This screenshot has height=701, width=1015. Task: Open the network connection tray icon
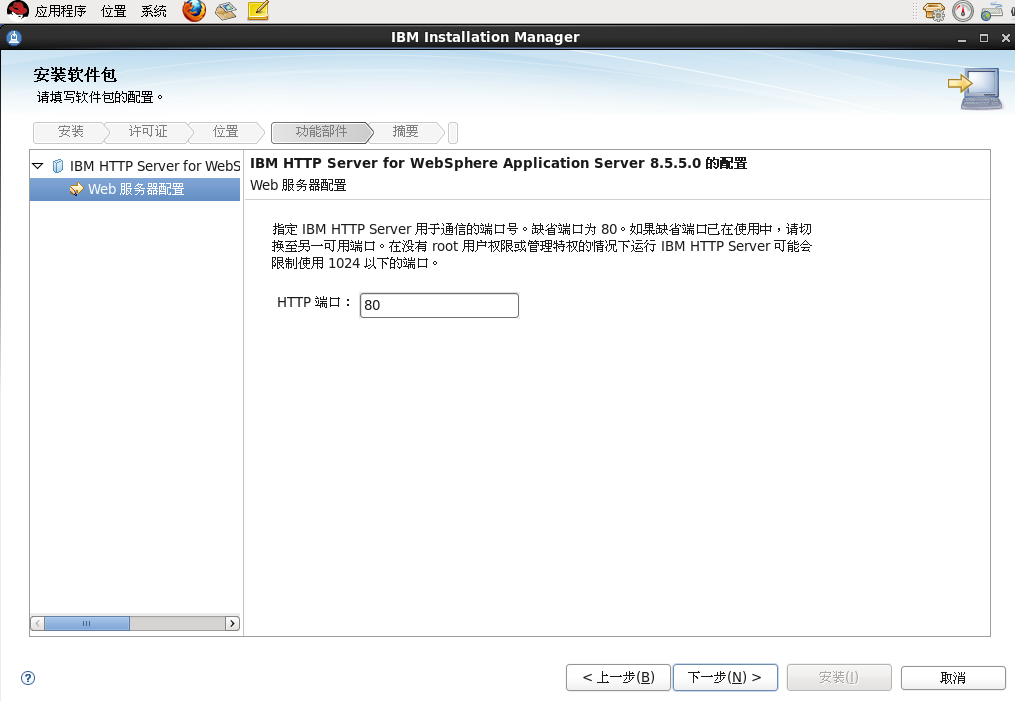pyautogui.click(x=991, y=11)
